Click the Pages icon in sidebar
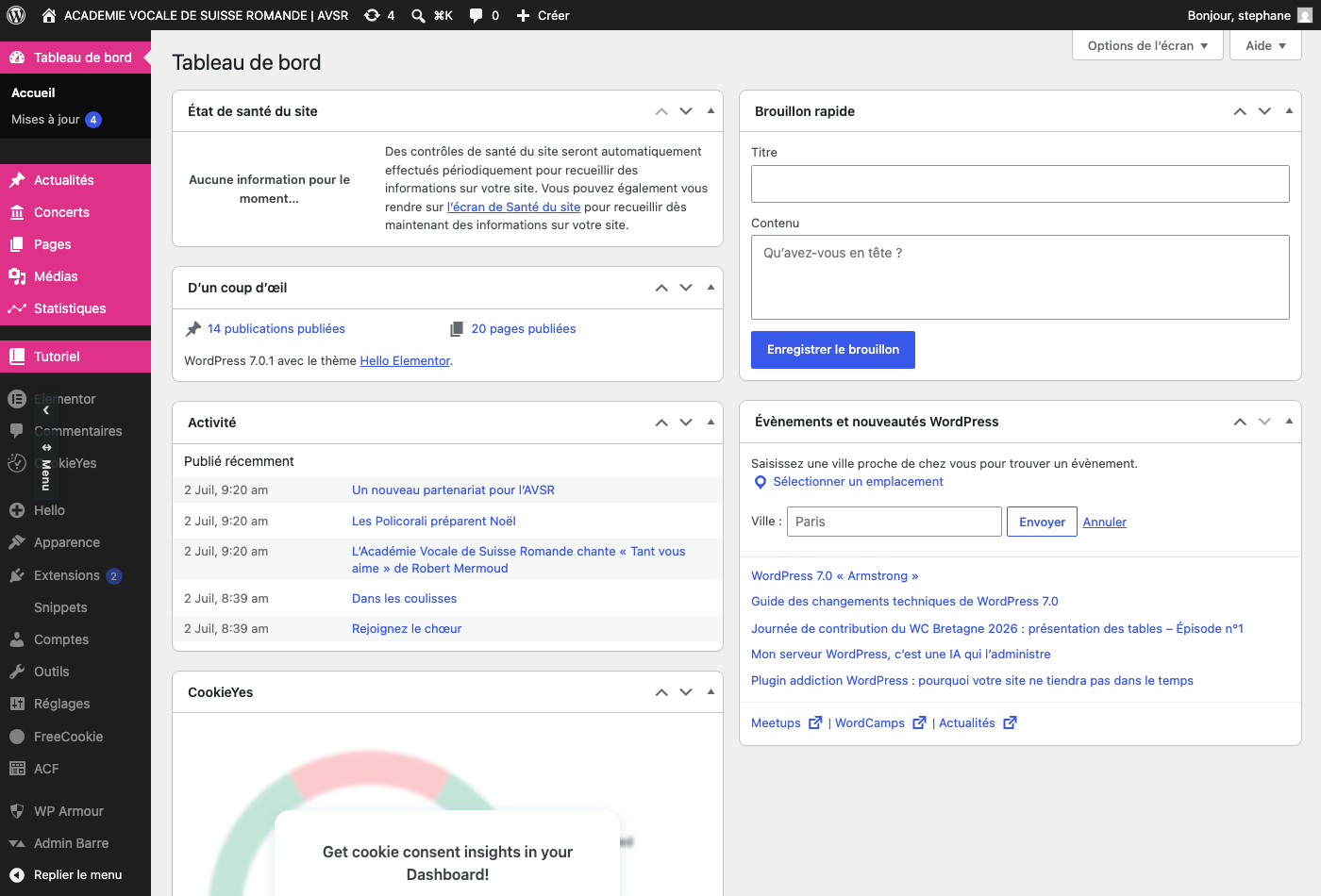The image size is (1321, 896). click(x=17, y=244)
